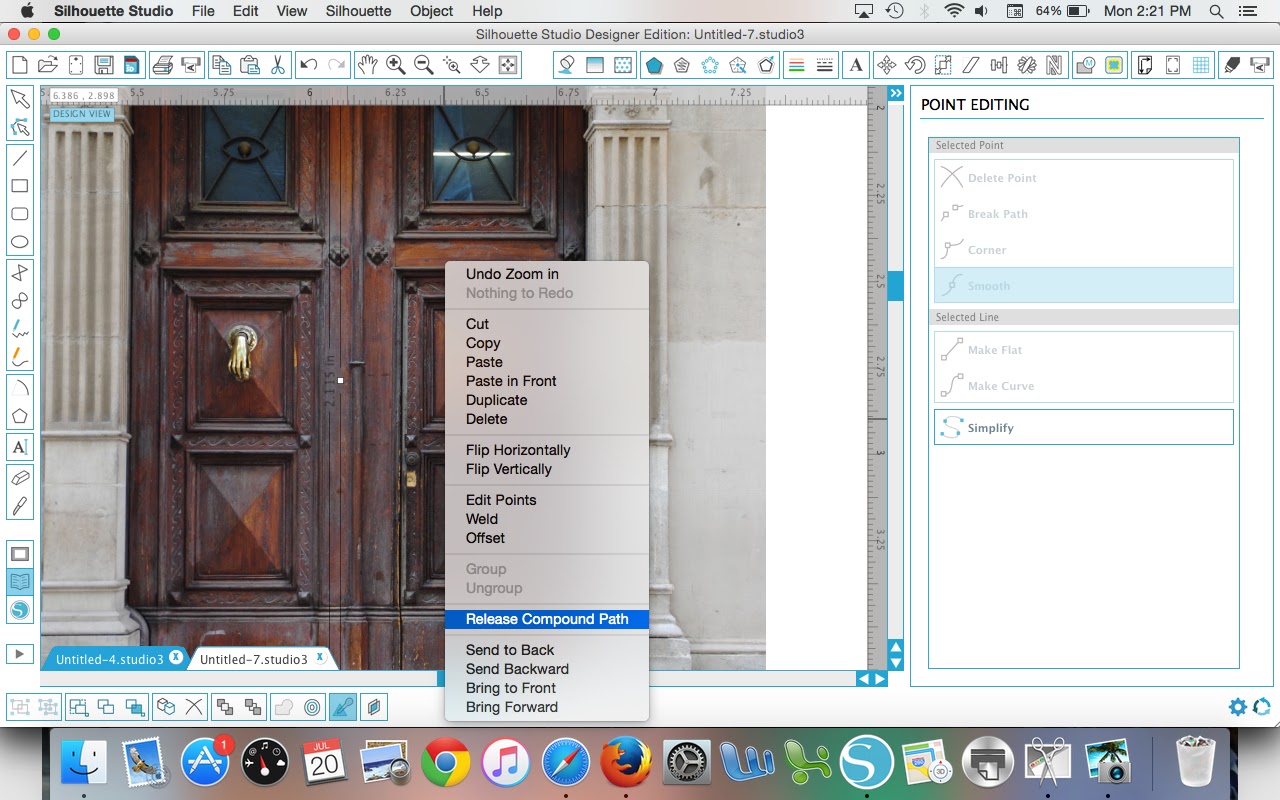
Task: Close the Untitled-4.studio3 tab
Action: (x=176, y=657)
